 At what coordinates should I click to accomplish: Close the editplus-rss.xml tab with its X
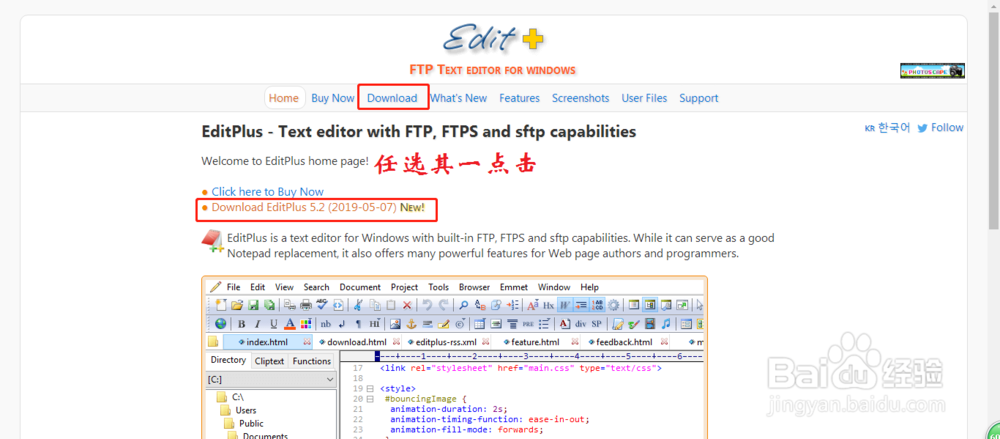[x=485, y=341]
